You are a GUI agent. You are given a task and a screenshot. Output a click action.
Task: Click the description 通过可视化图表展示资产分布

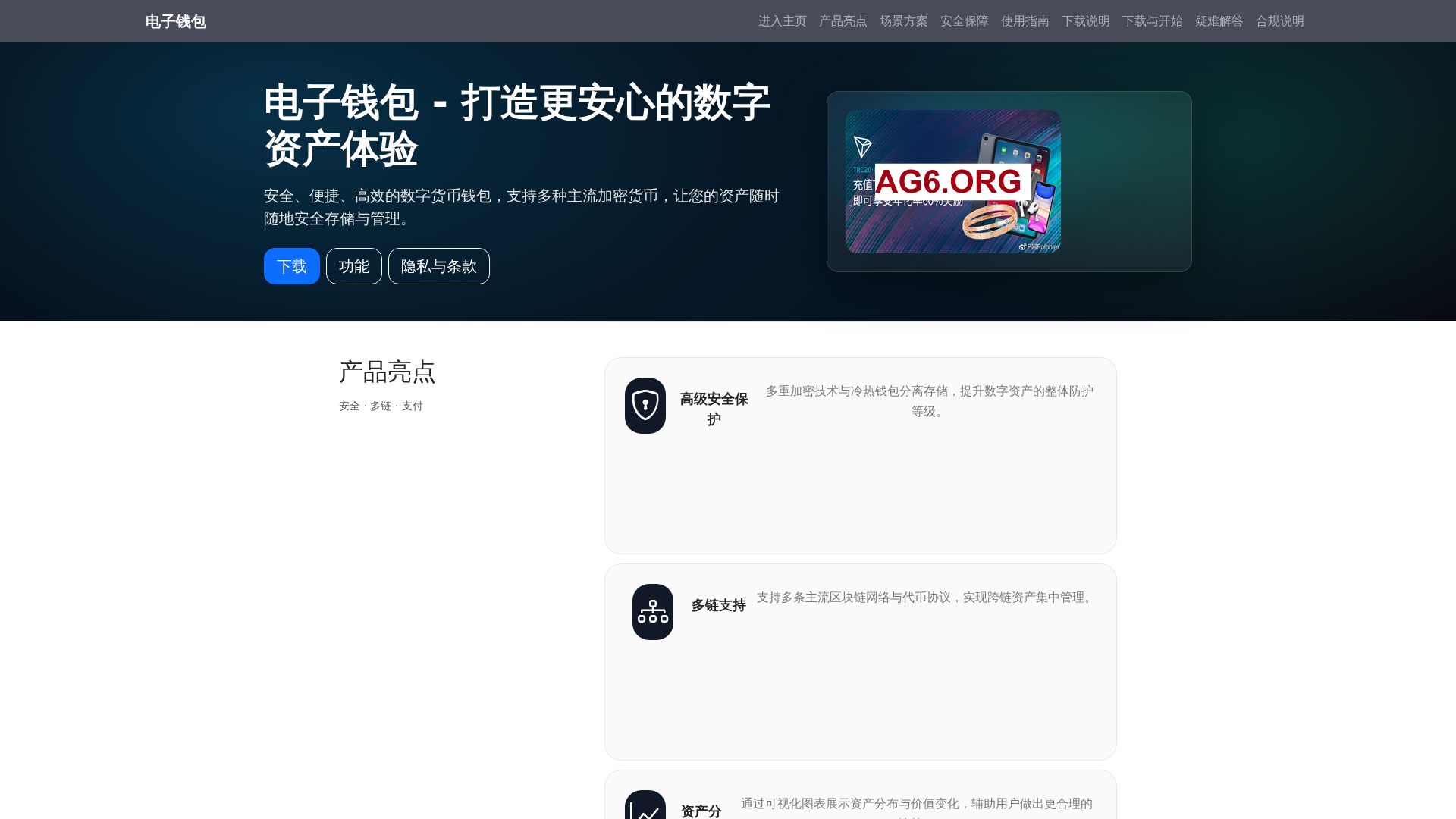coord(916,807)
